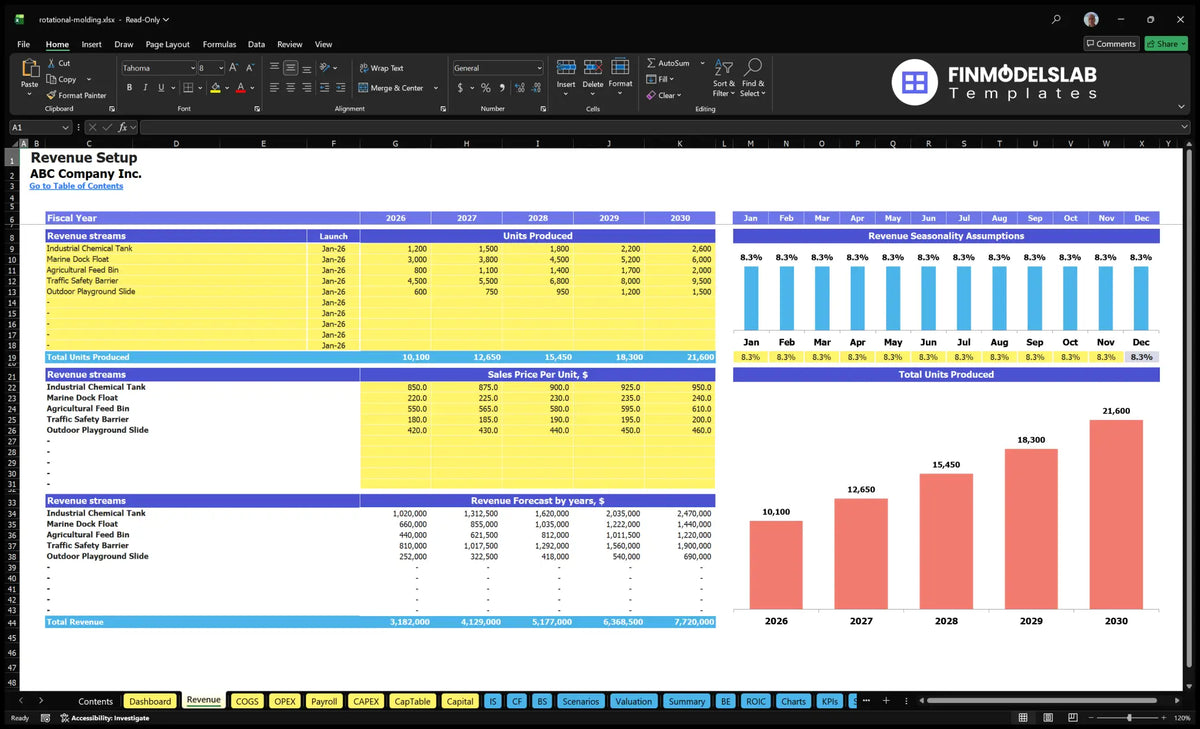Click the Comments button

(1111, 44)
